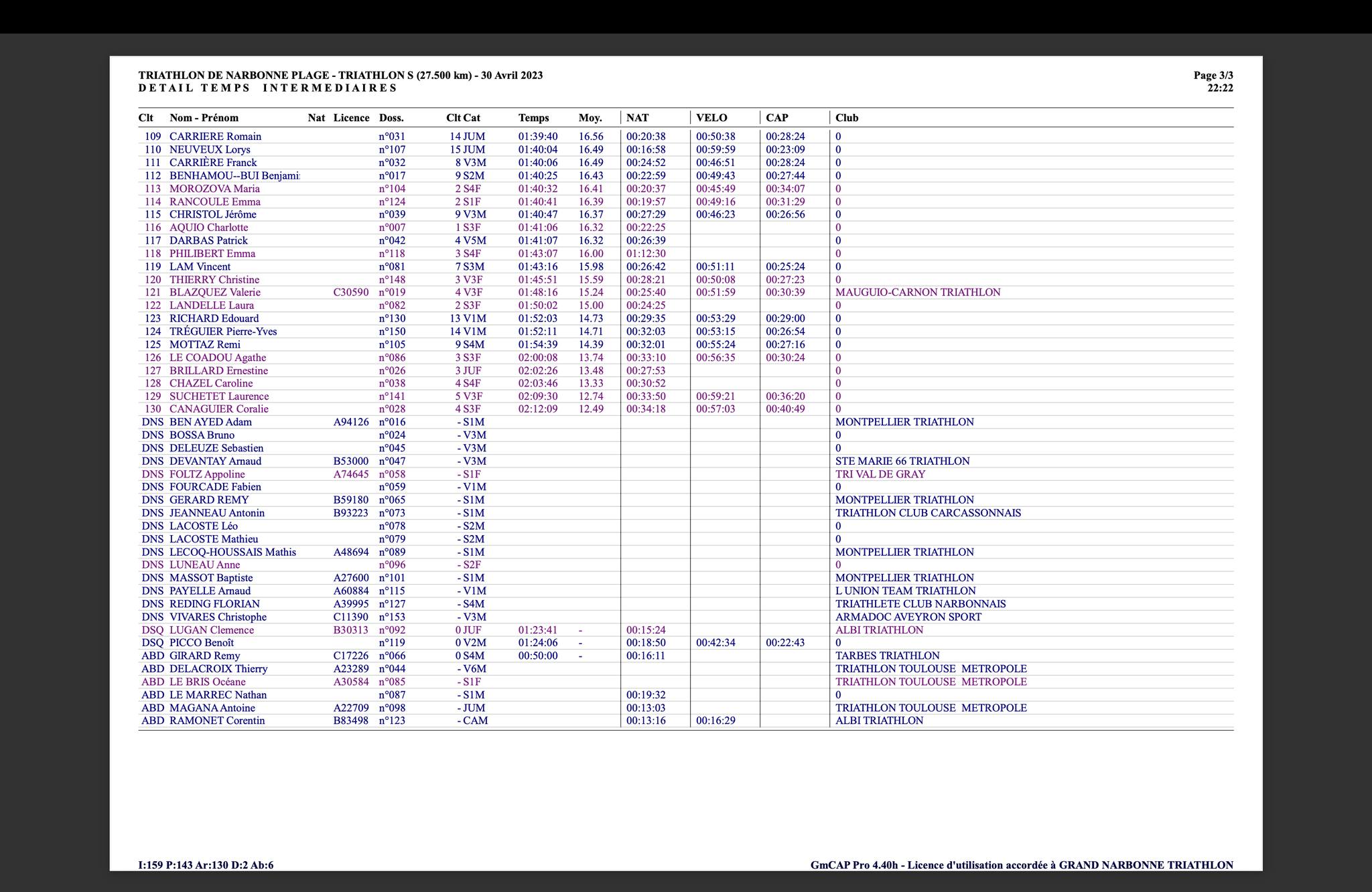1372x892 pixels.
Task: Click TRIATHLETE CLUB NARBONNAIS club entry
Action: 920,604
